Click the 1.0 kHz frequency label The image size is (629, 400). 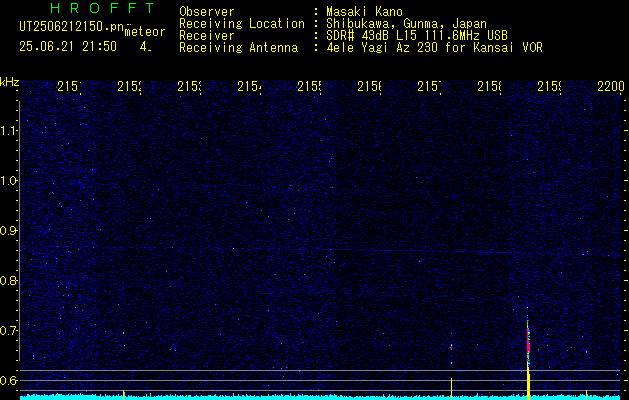(x=8, y=181)
